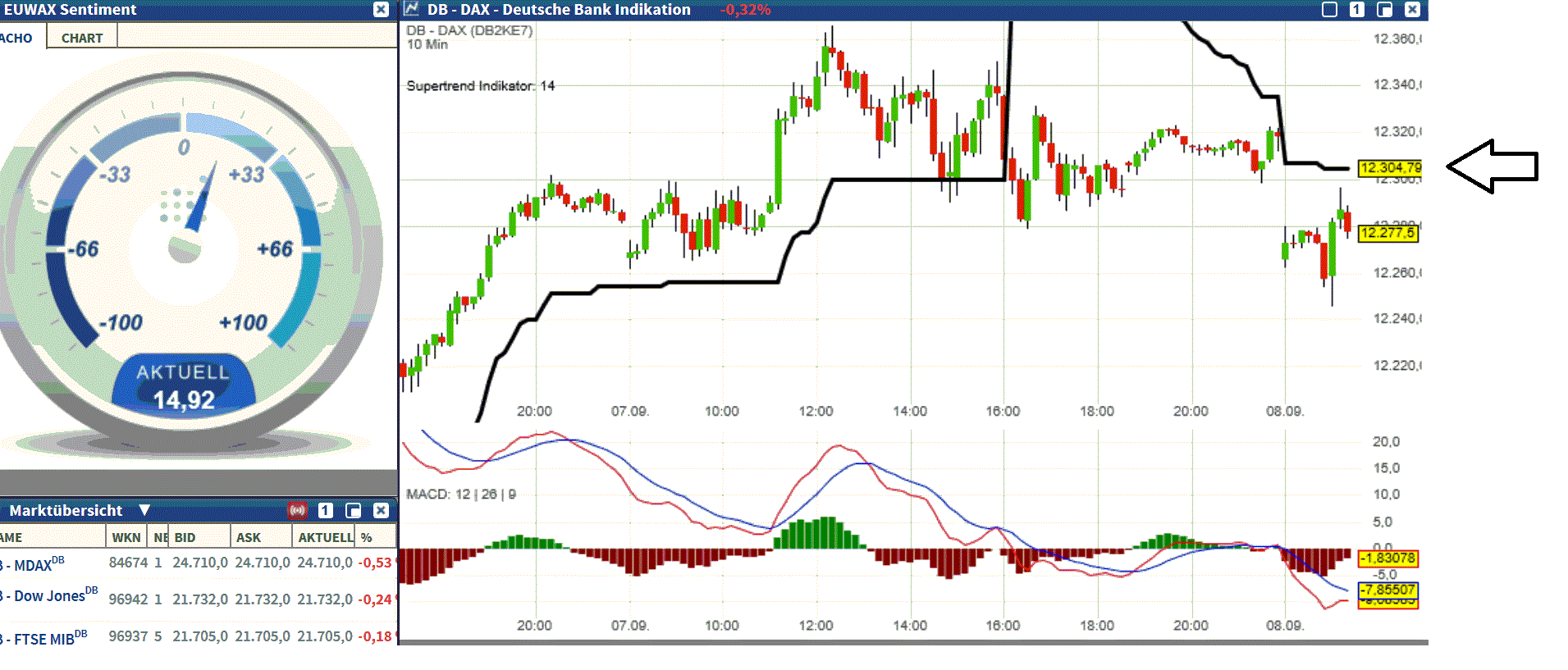
Task: Open the FTSE MIB row link
Action: coord(44,638)
